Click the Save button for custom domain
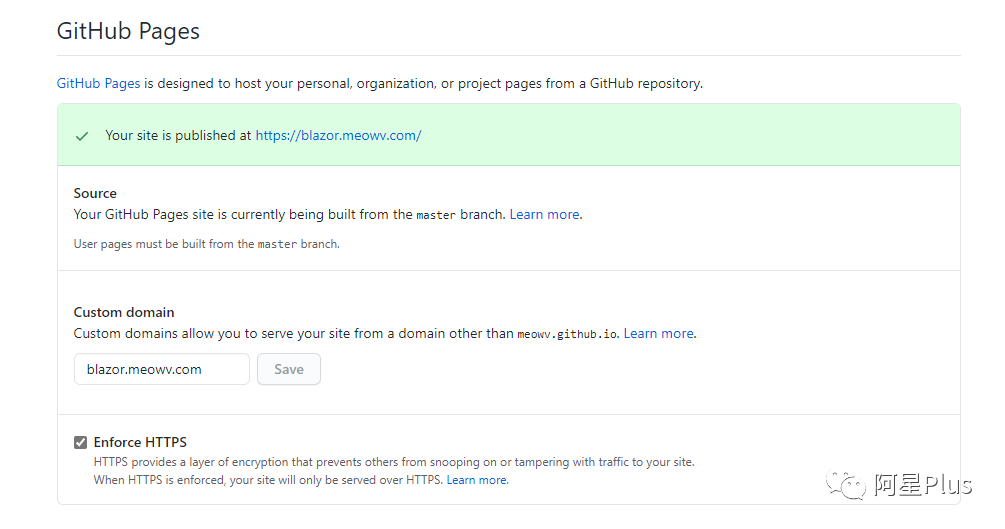This screenshot has height=529, width=1005. 289,369
